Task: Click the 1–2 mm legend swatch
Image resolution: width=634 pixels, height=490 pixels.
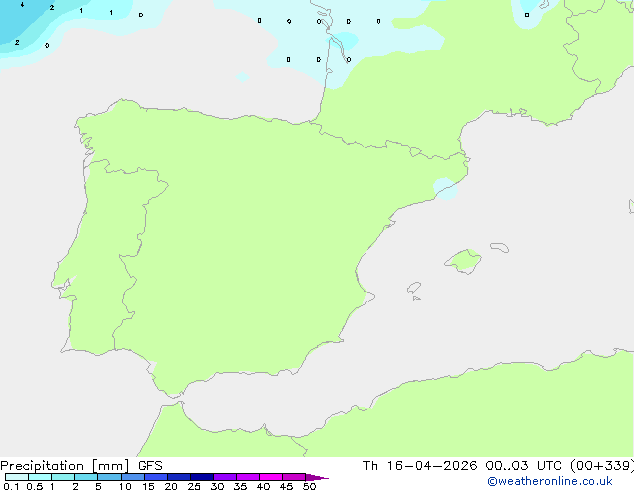Action: tap(63, 477)
